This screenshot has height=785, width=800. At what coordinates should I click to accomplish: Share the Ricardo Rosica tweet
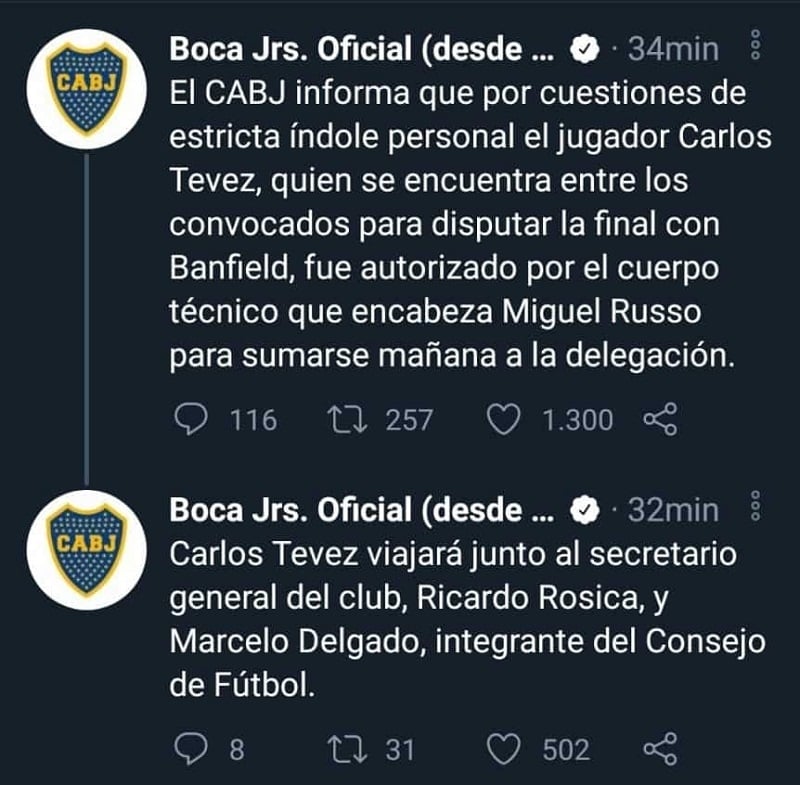(661, 749)
